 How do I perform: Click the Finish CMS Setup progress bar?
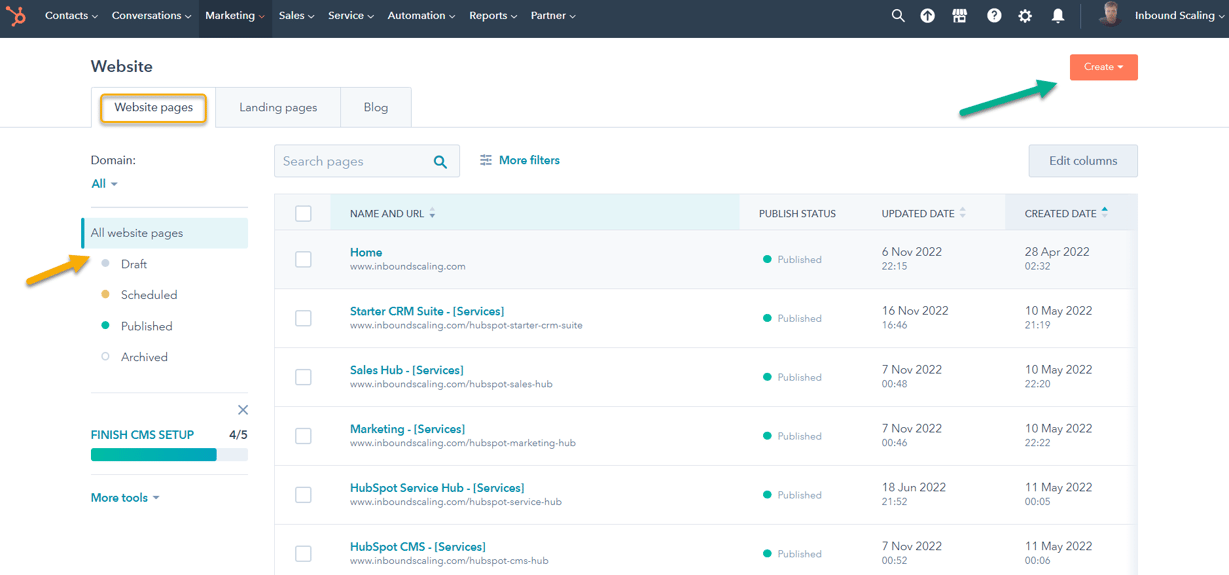[x=169, y=455]
